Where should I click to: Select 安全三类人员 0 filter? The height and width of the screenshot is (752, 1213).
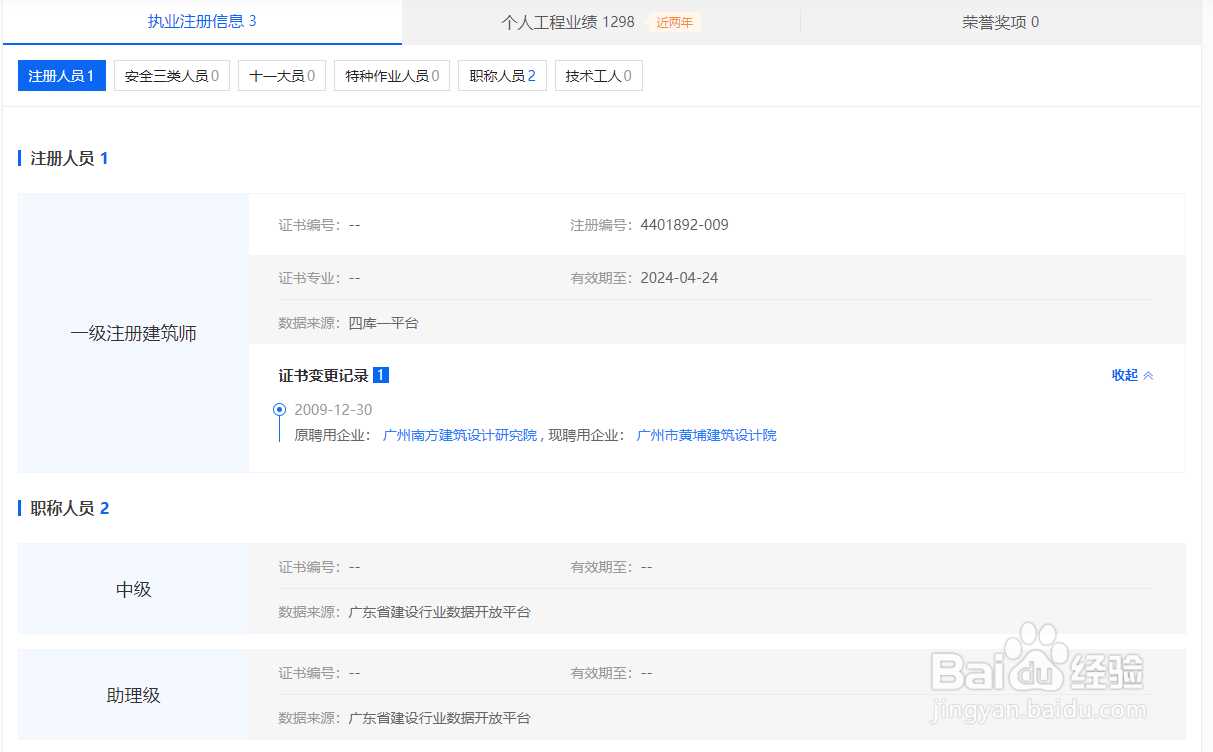pyautogui.click(x=172, y=76)
